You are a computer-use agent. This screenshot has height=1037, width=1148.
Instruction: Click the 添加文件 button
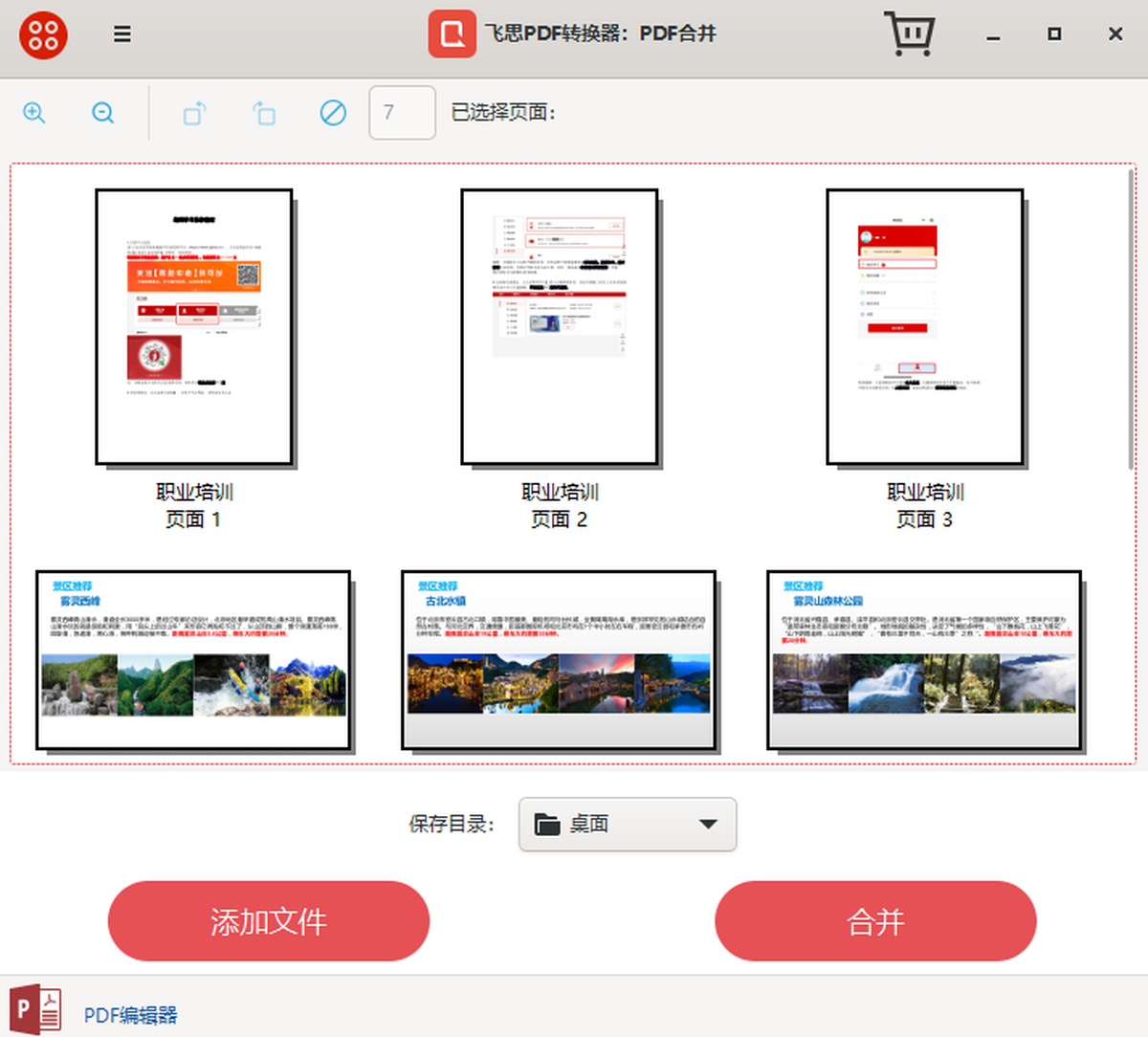pyautogui.click(x=268, y=921)
